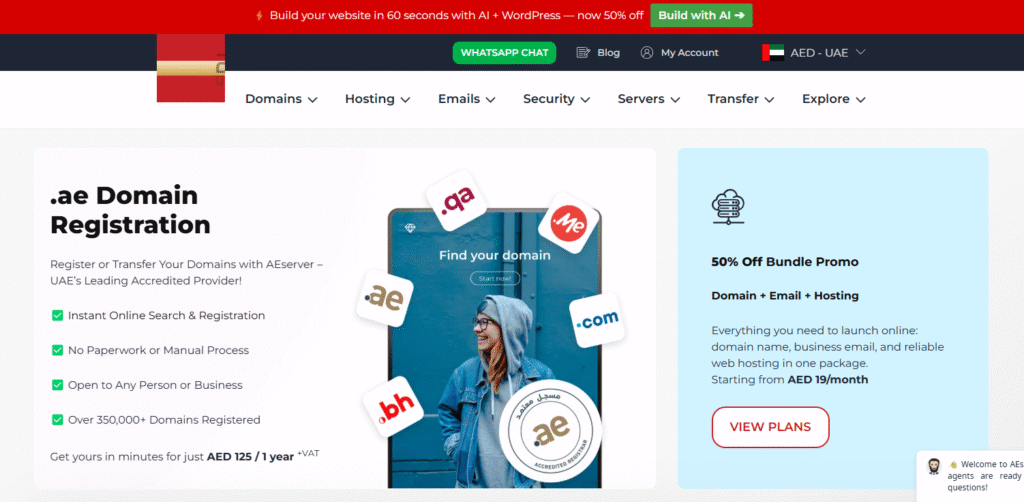Image resolution: width=1024 pixels, height=502 pixels.
Task: Click the VIEW PLANS button
Action: tap(770, 428)
